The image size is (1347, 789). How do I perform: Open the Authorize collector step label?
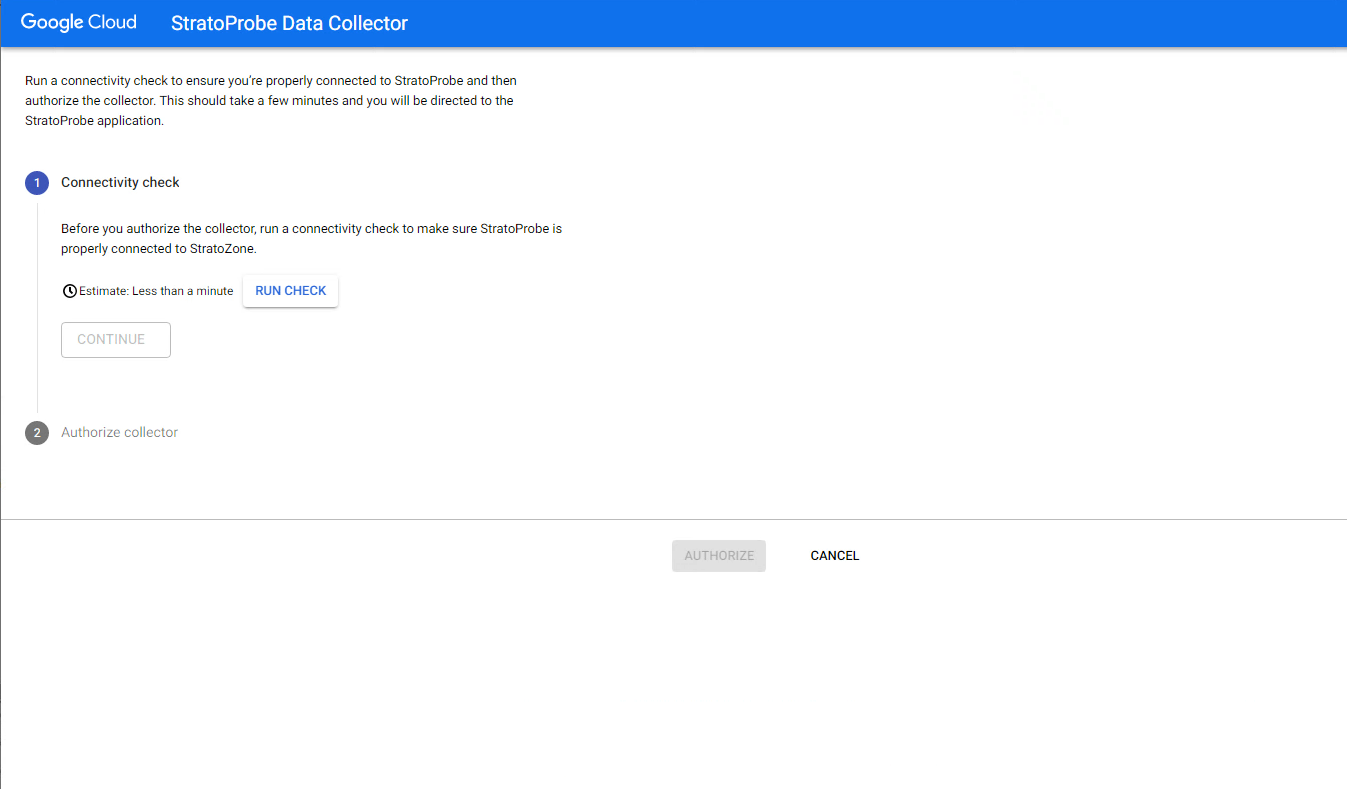tap(119, 433)
